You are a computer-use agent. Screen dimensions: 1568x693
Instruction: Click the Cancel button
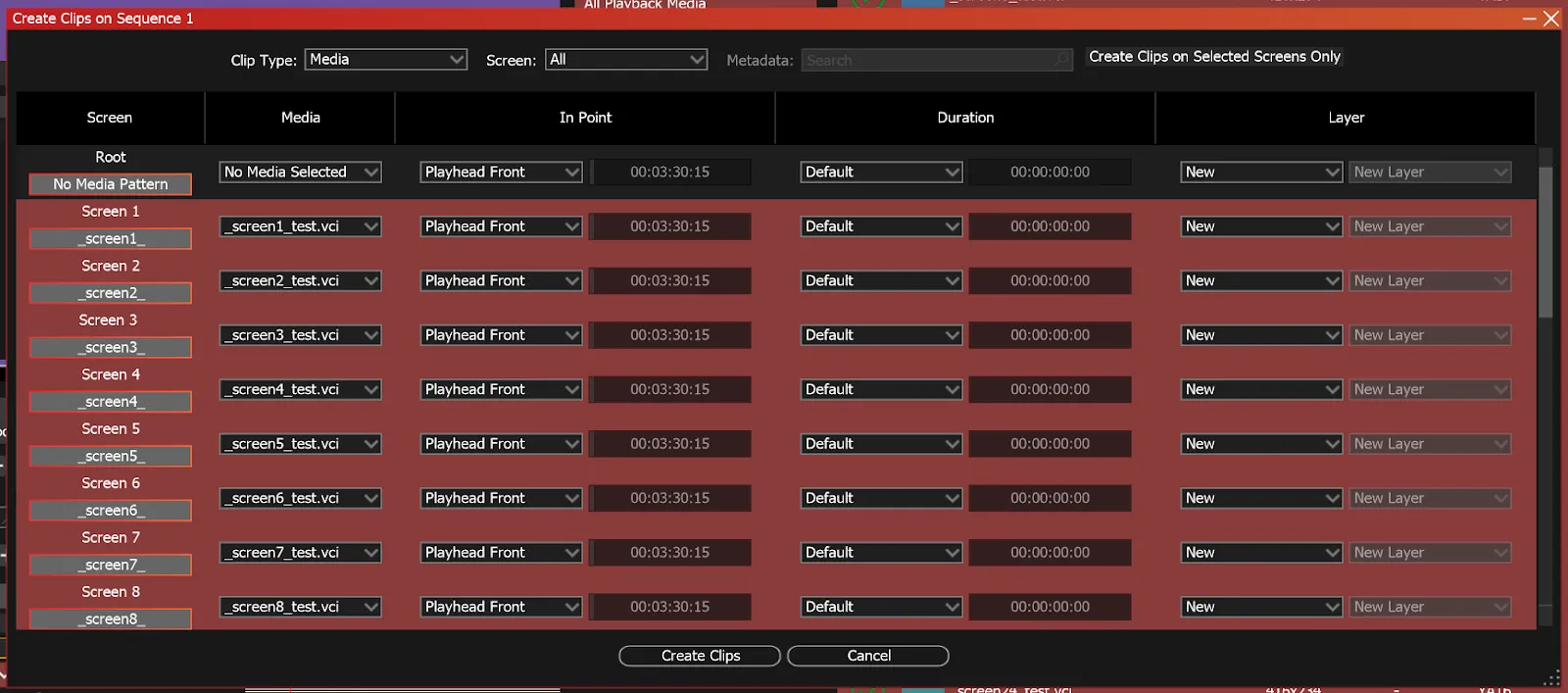tap(868, 656)
